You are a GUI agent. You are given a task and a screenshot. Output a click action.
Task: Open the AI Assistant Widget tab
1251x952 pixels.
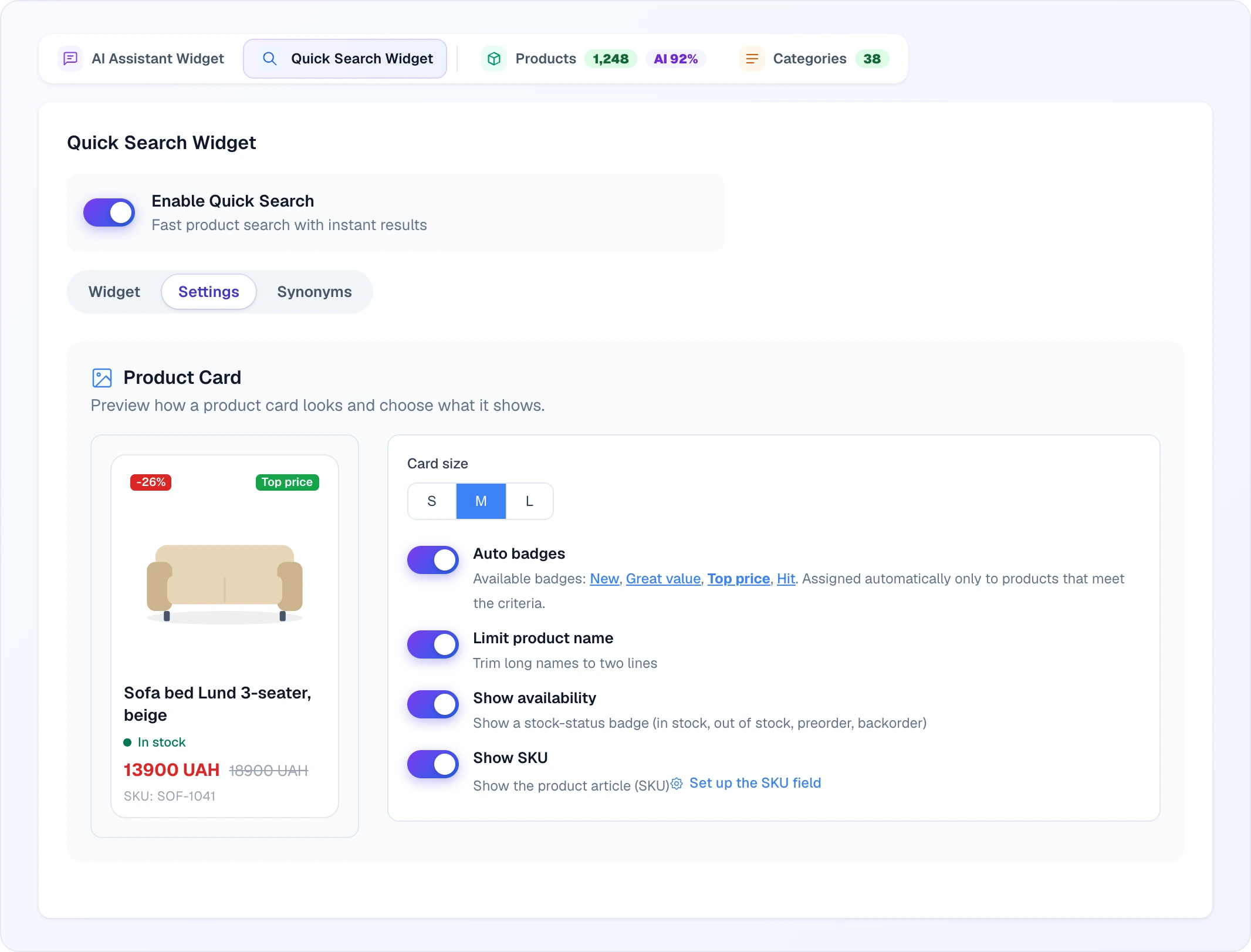(141, 59)
